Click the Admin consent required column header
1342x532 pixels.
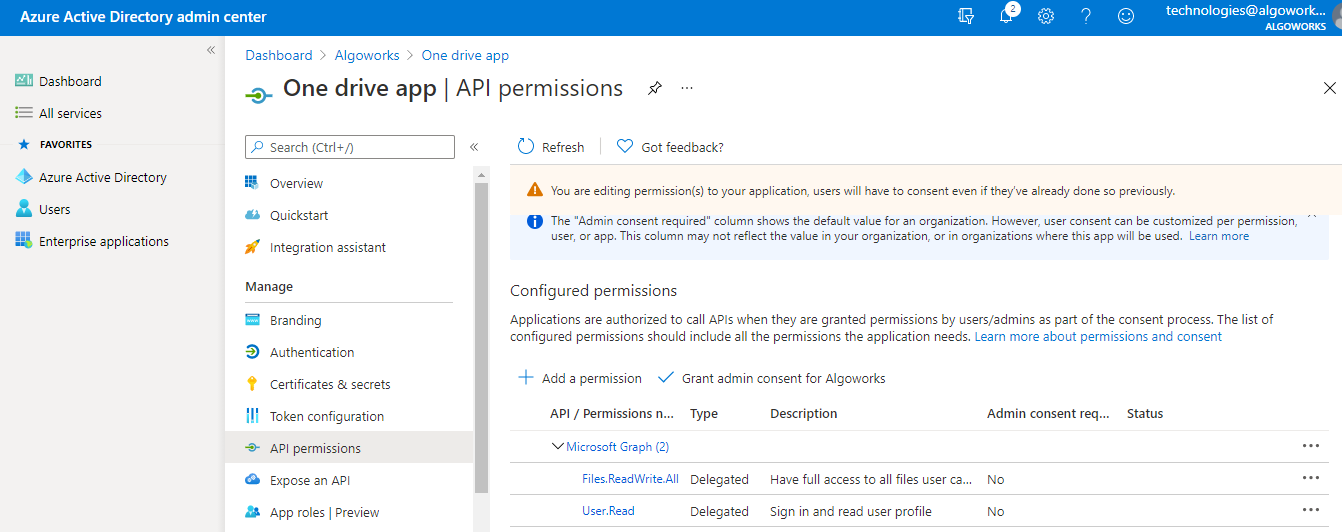(1048, 413)
